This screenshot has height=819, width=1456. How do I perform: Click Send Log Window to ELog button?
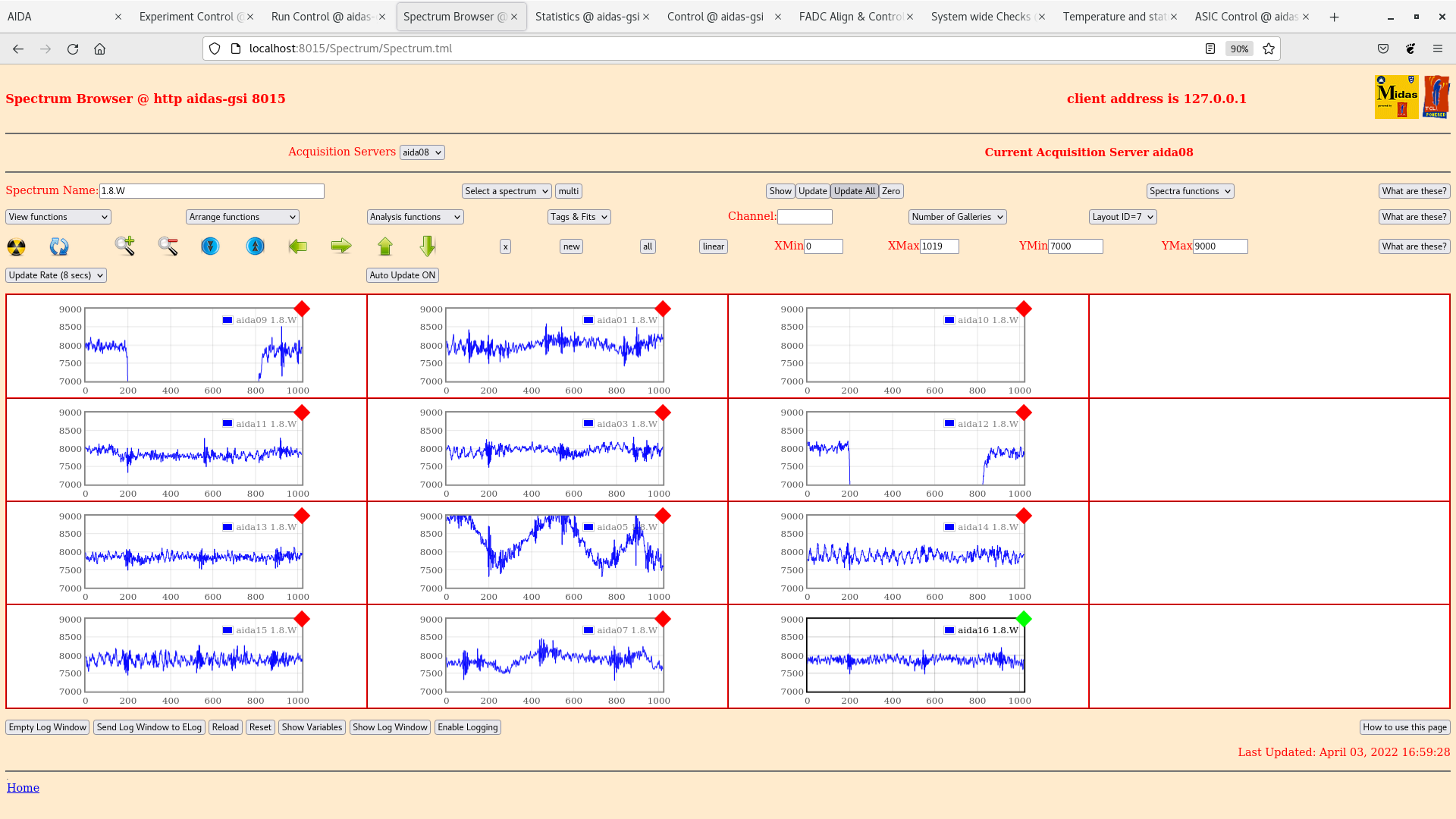click(x=149, y=727)
